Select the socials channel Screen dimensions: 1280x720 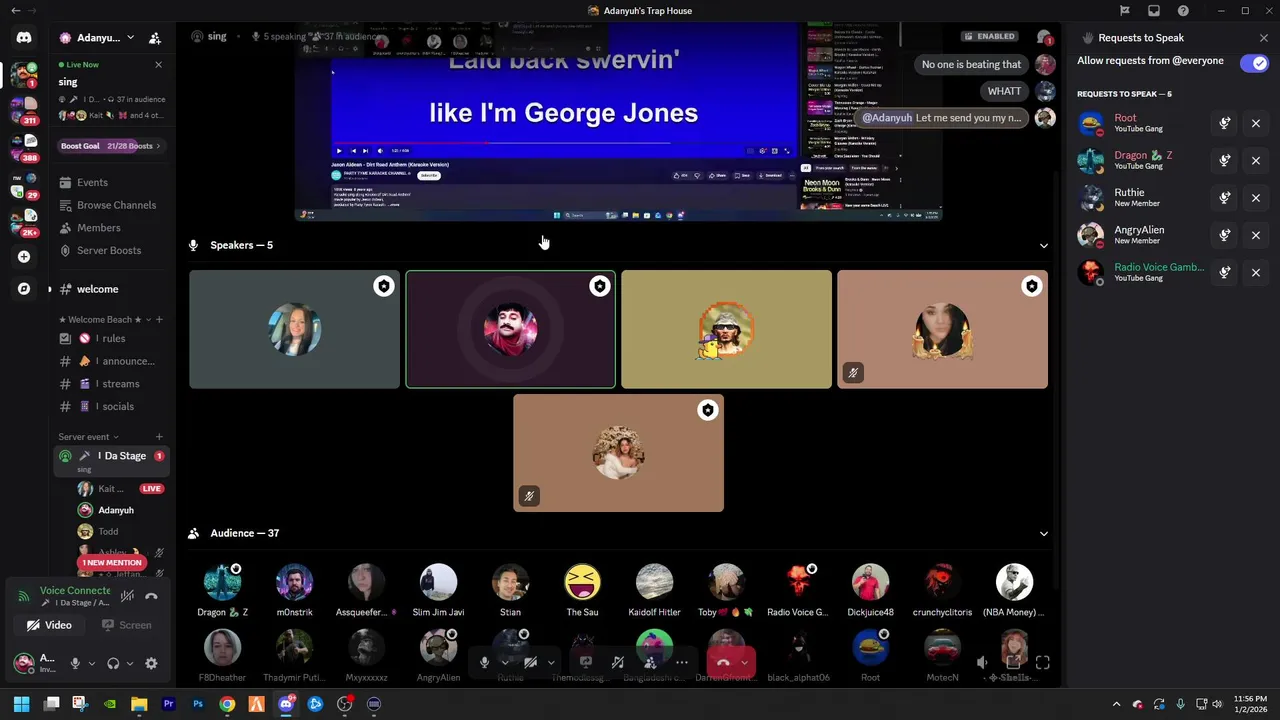click(x=112, y=407)
